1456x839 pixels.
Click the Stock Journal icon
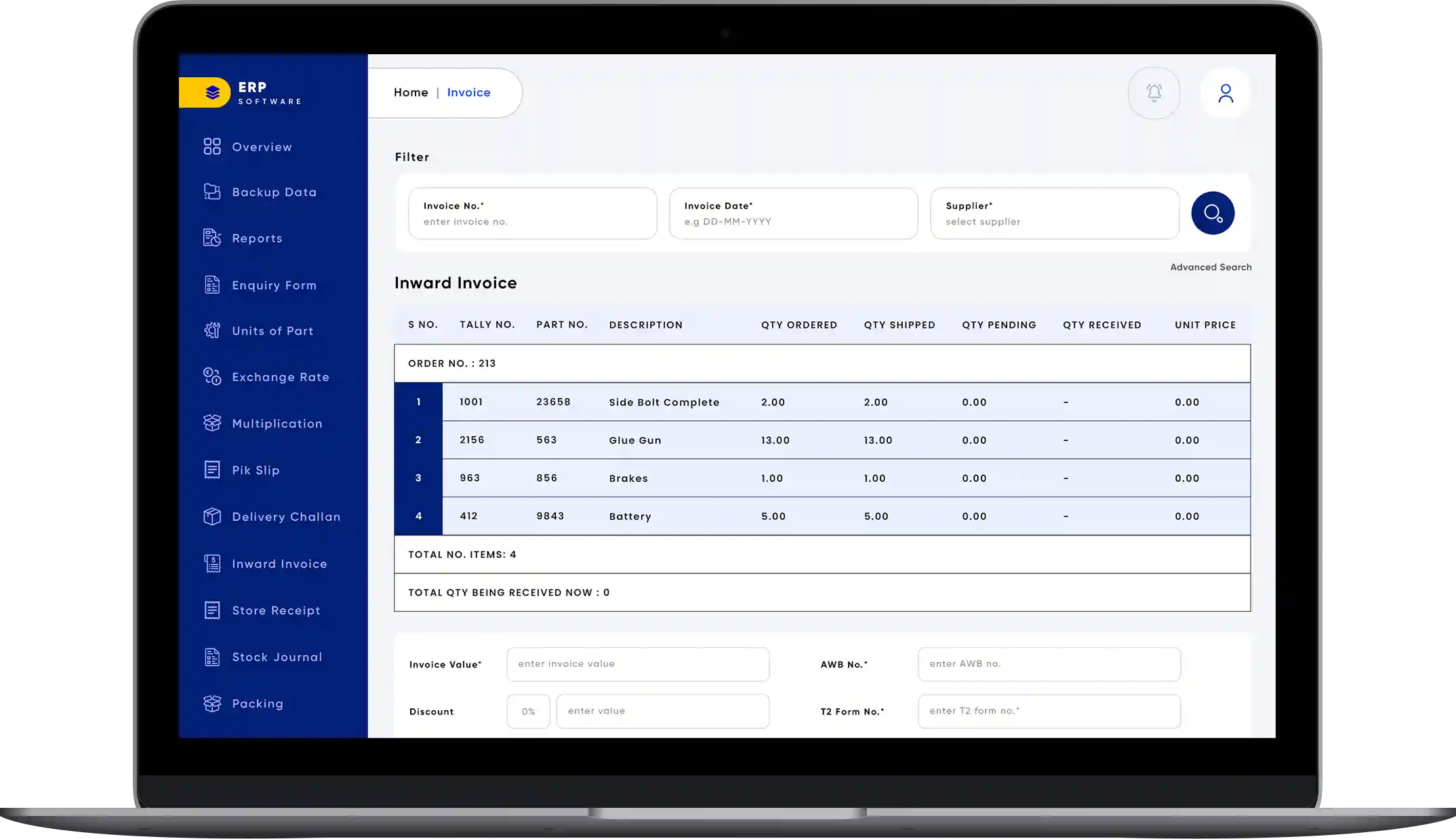[x=212, y=657]
